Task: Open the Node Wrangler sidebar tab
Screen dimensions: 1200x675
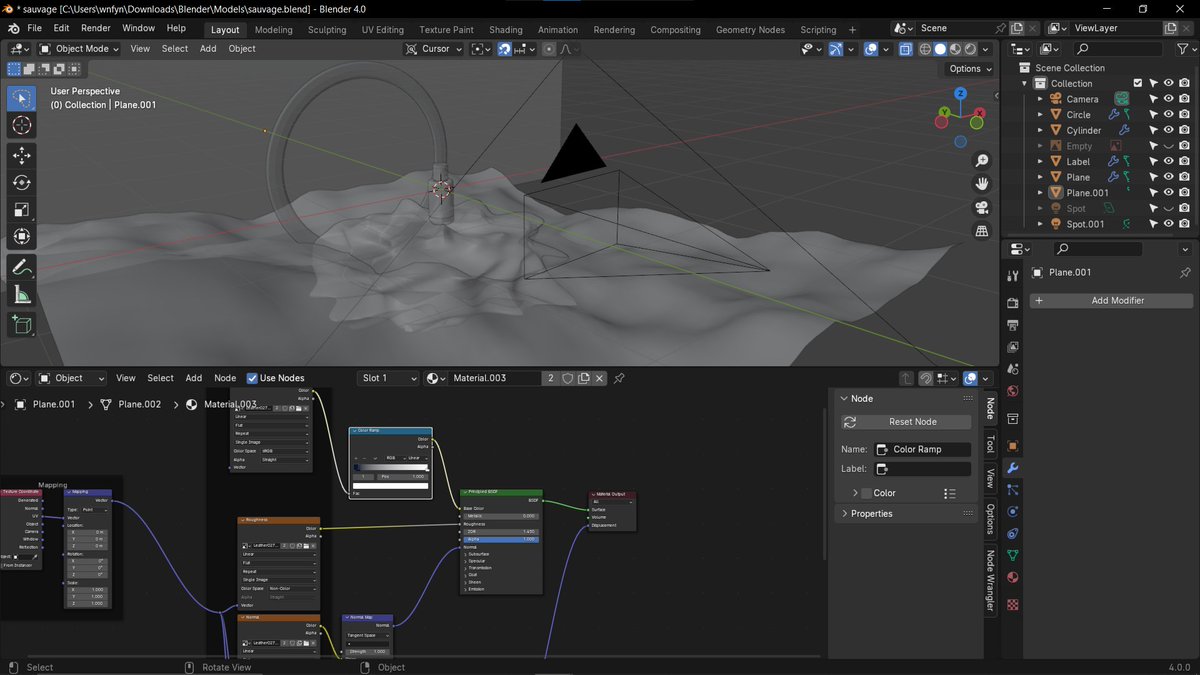Action: pos(990,580)
